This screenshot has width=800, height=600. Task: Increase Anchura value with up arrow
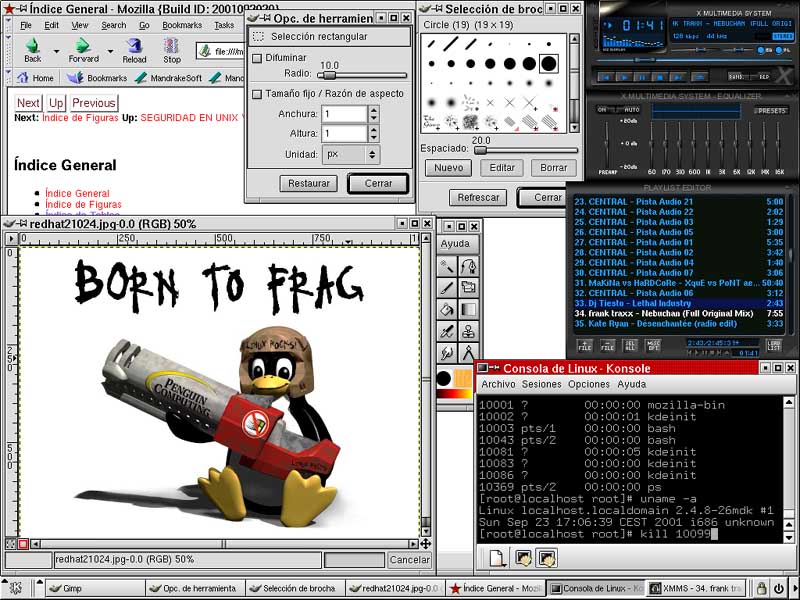point(374,110)
